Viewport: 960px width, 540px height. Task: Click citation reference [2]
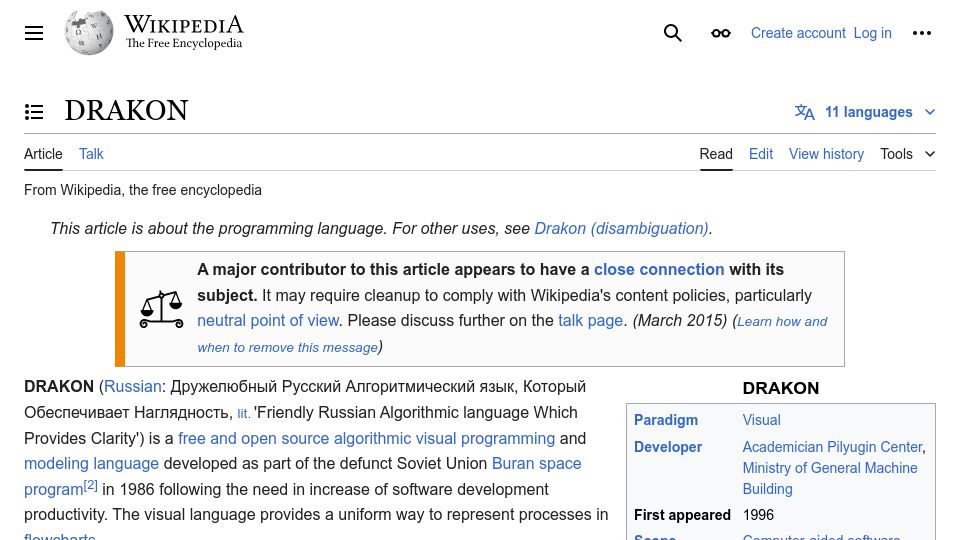coord(91,486)
